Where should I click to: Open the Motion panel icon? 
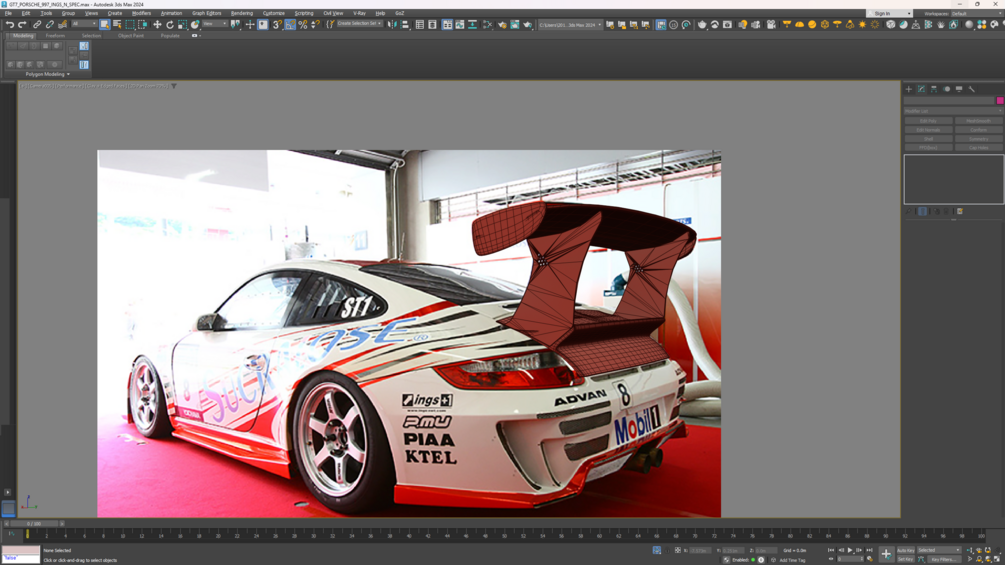pos(947,89)
